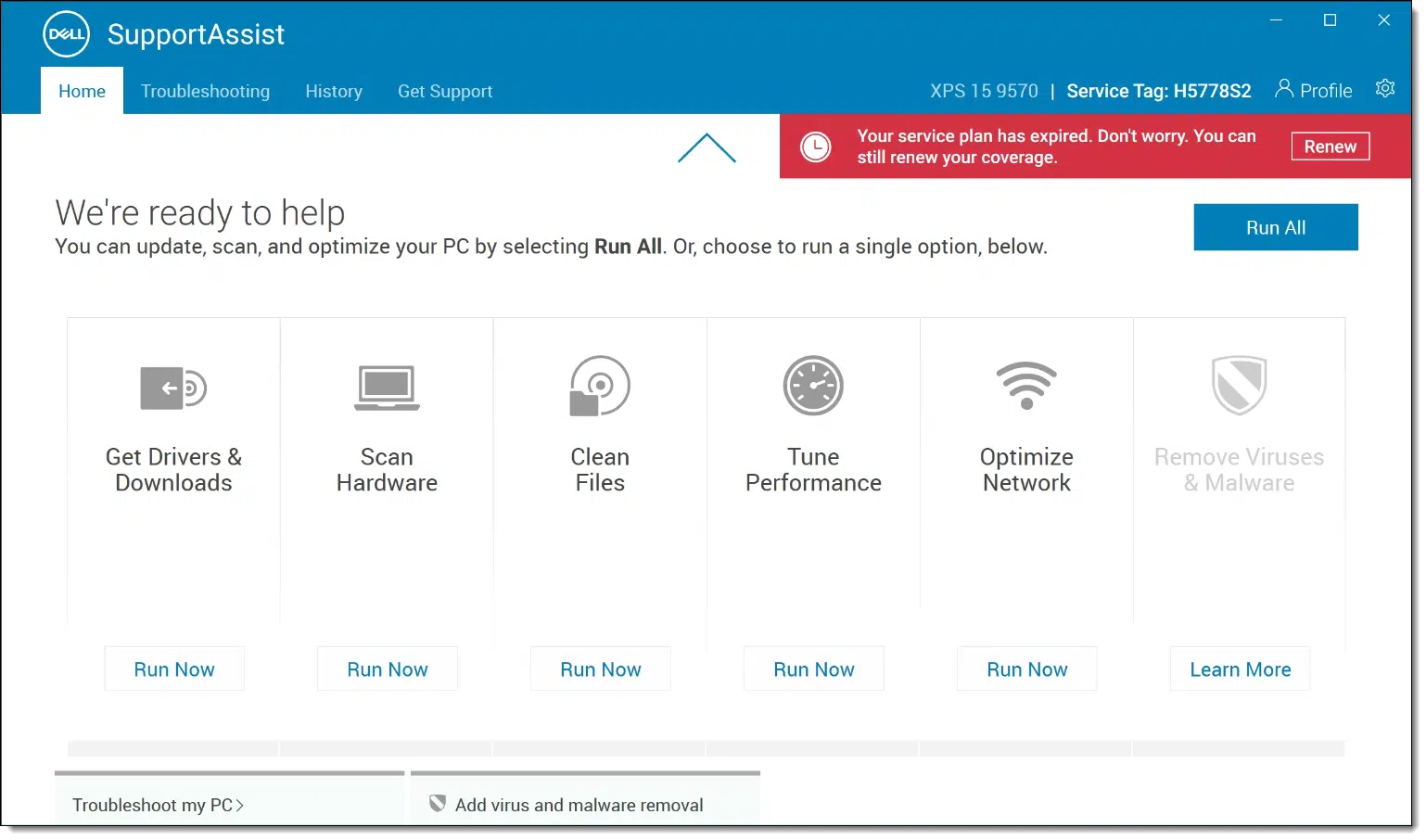
Task: Click the Service Tag: H5778S2 text
Action: (x=1159, y=91)
